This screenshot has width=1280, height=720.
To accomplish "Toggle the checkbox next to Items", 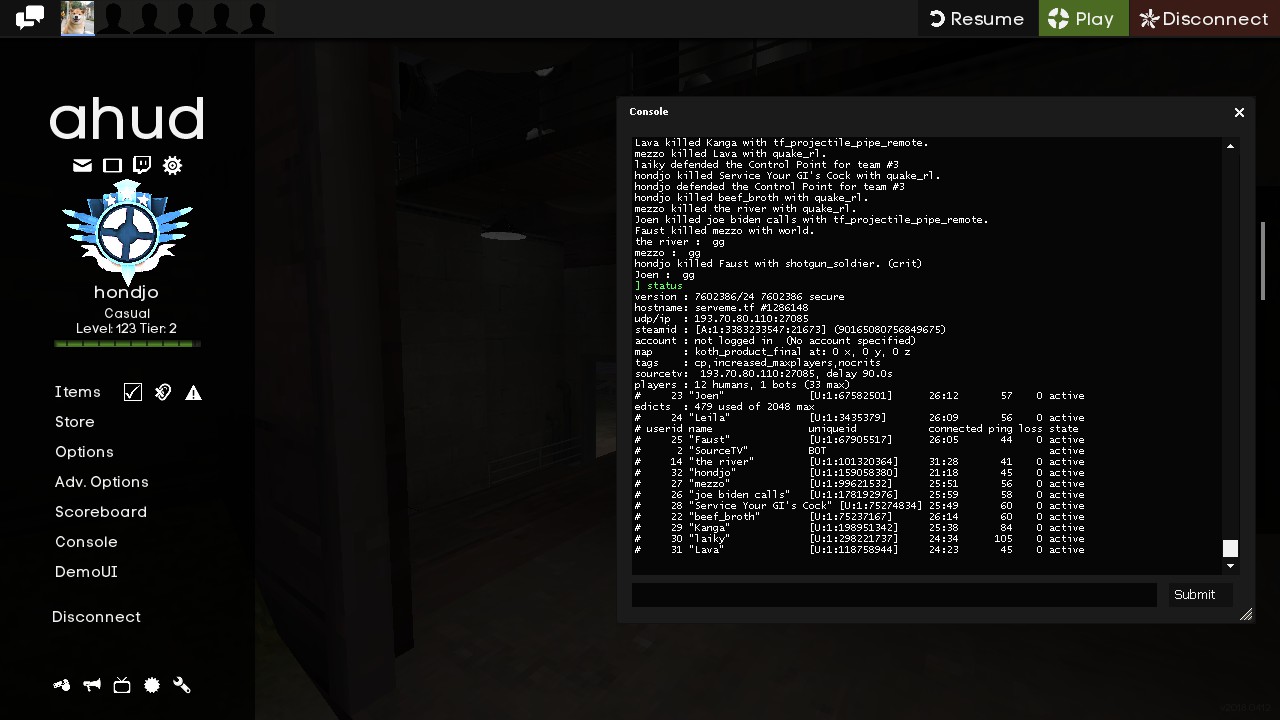I will click(133, 392).
